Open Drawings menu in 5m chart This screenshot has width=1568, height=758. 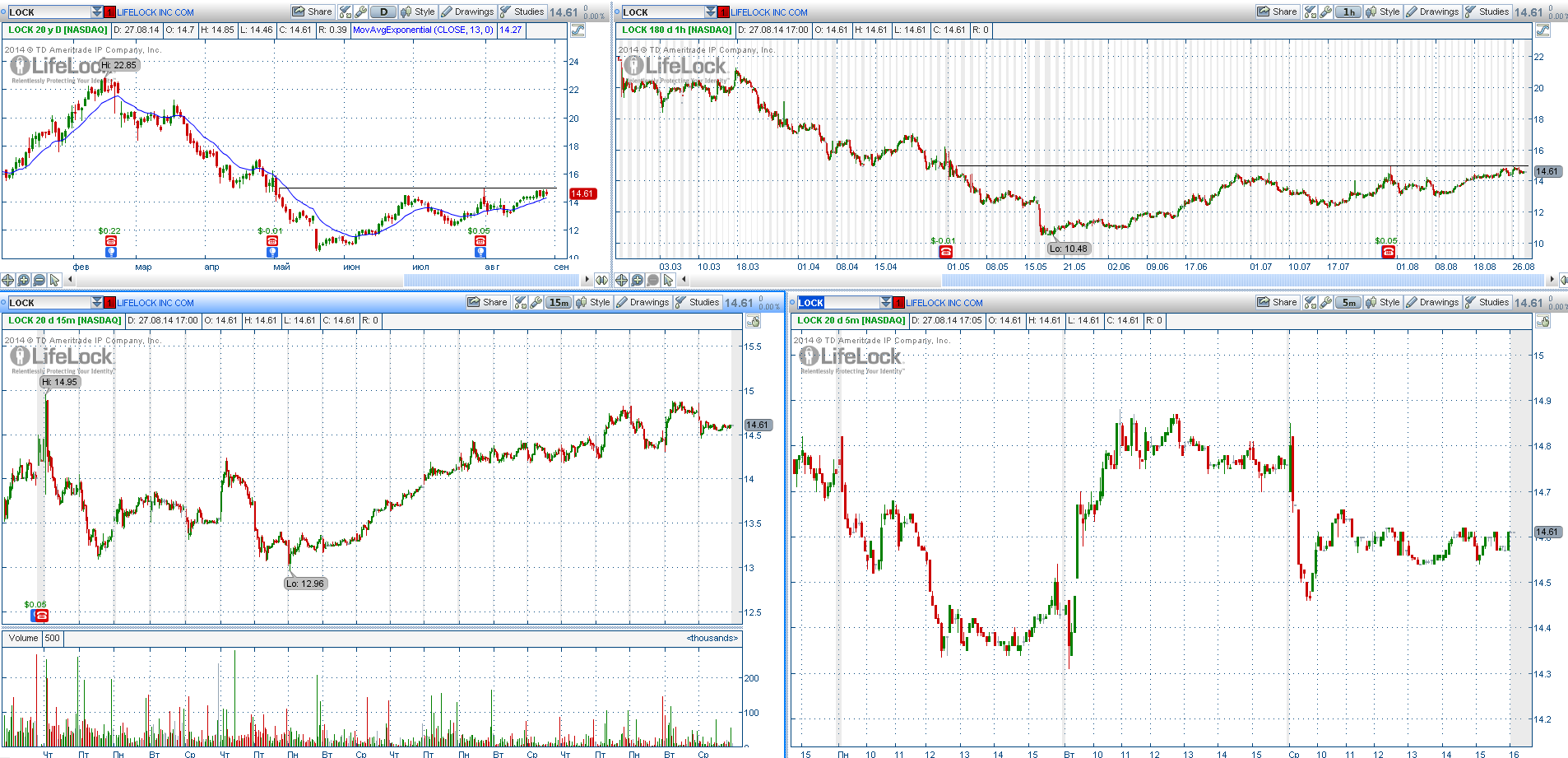coord(1433,302)
